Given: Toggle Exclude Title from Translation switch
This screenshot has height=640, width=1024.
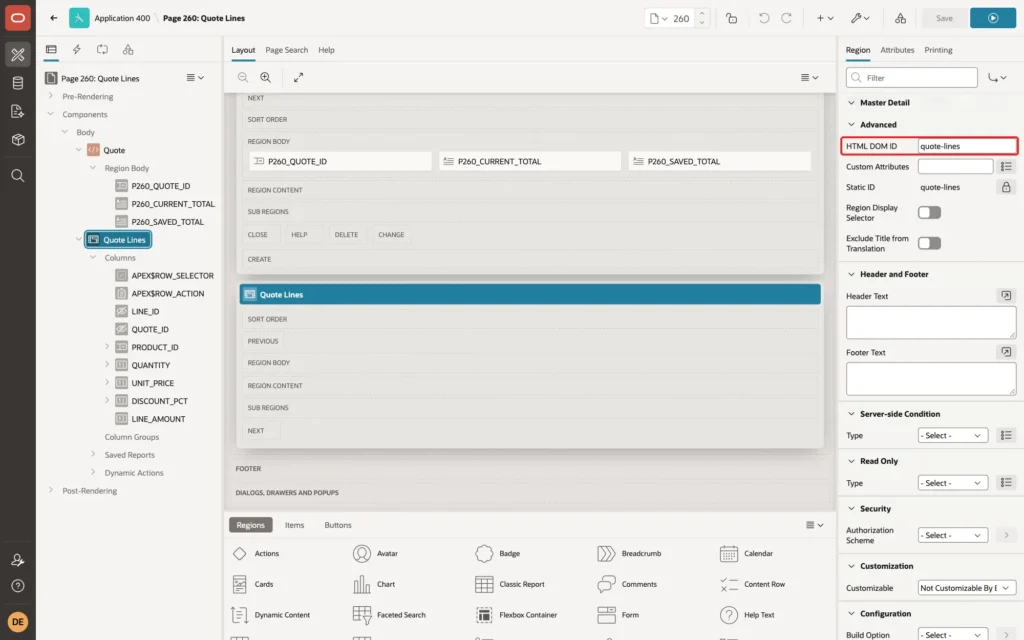Looking at the screenshot, I should click(x=929, y=243).
